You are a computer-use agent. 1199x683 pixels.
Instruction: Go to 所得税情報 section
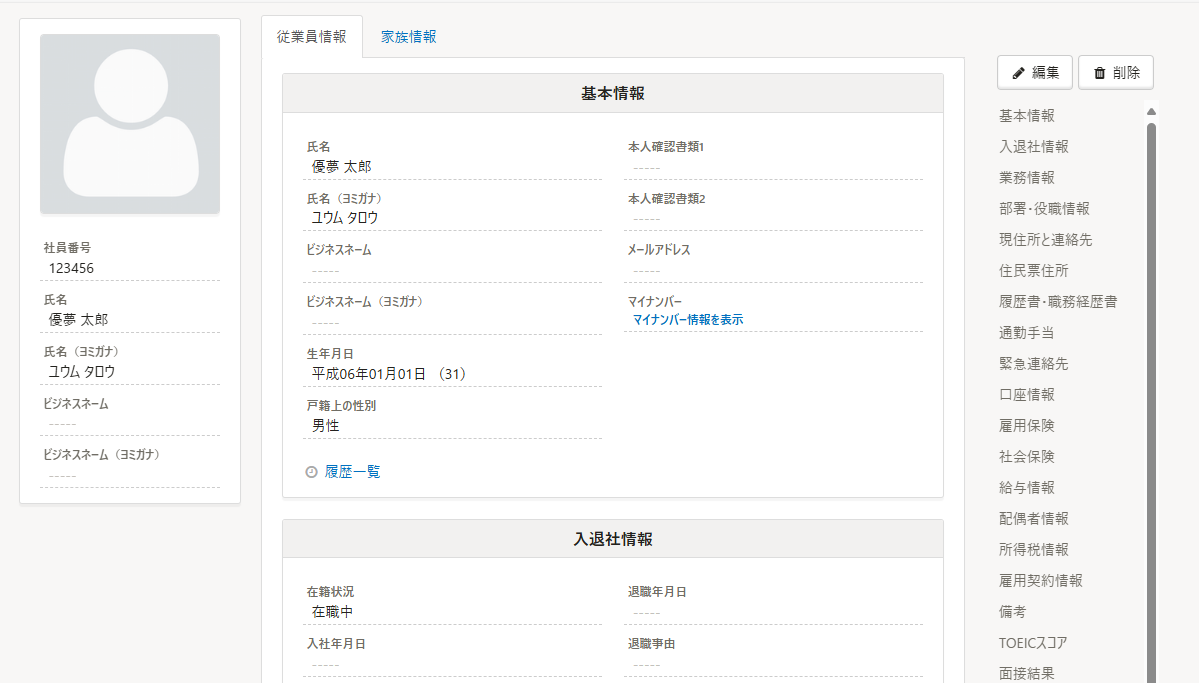click(1034, 549)
